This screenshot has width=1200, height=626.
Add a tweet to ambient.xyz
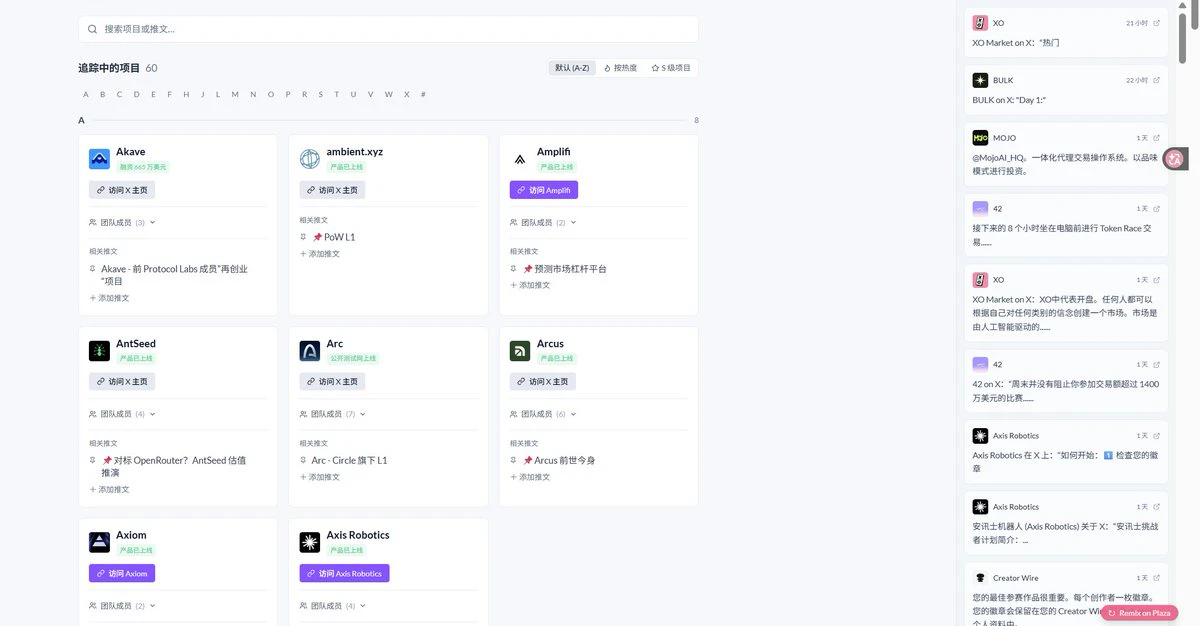[320, 254]
